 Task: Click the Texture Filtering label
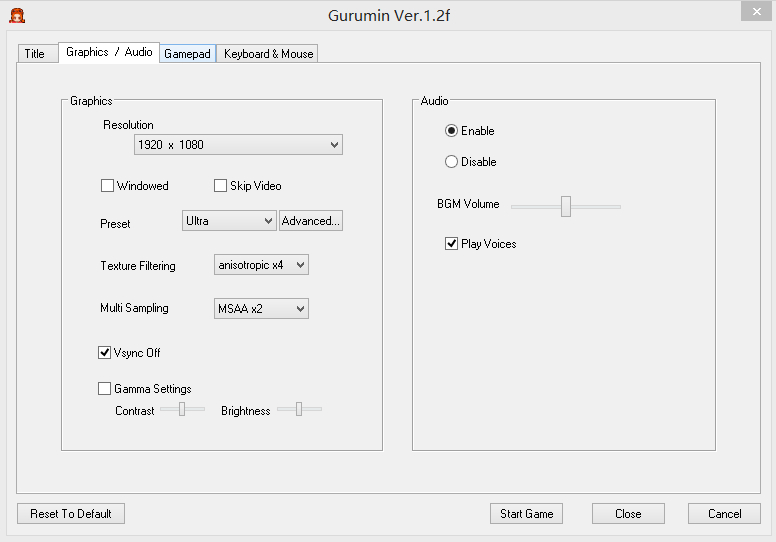138,266
